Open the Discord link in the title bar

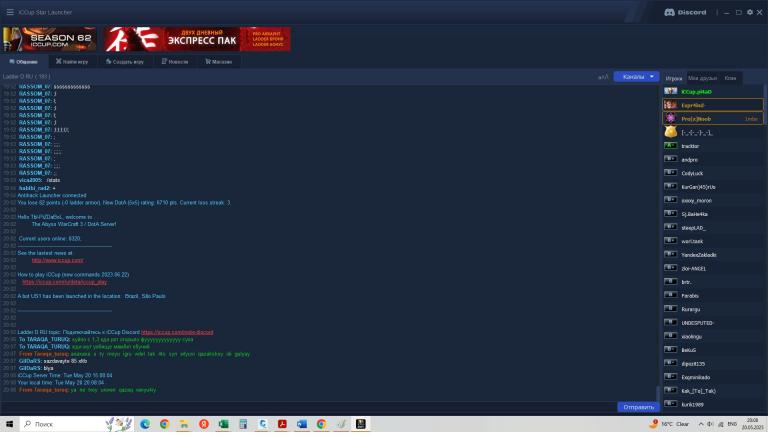685,12
